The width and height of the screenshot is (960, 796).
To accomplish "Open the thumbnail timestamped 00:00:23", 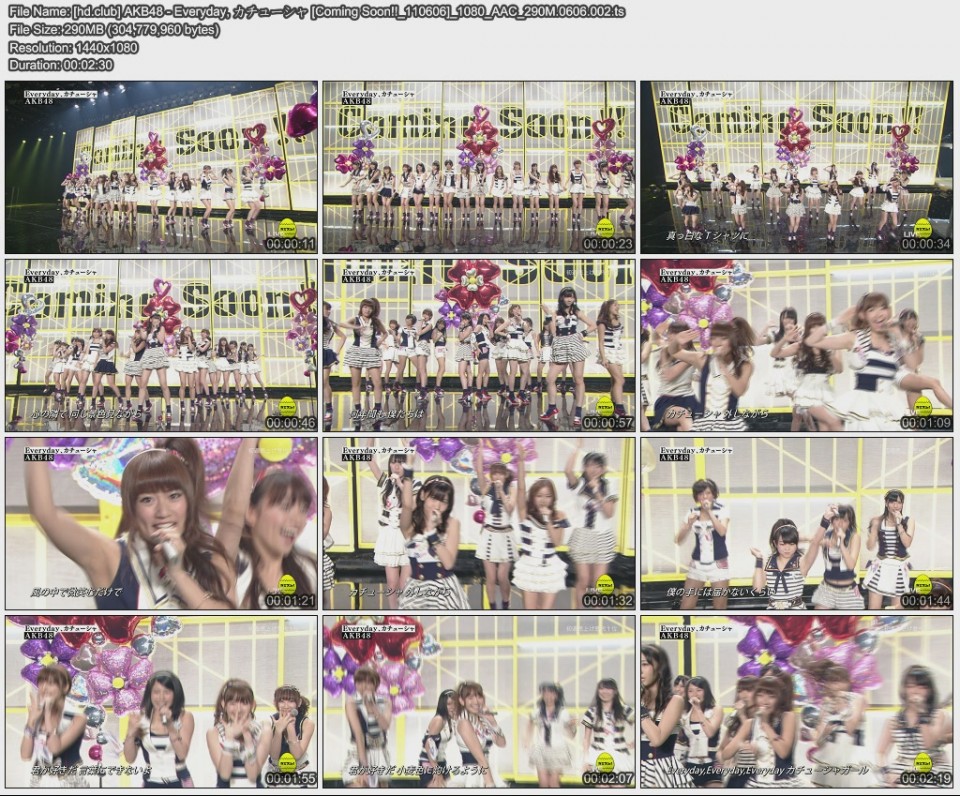I will point(479,167).
